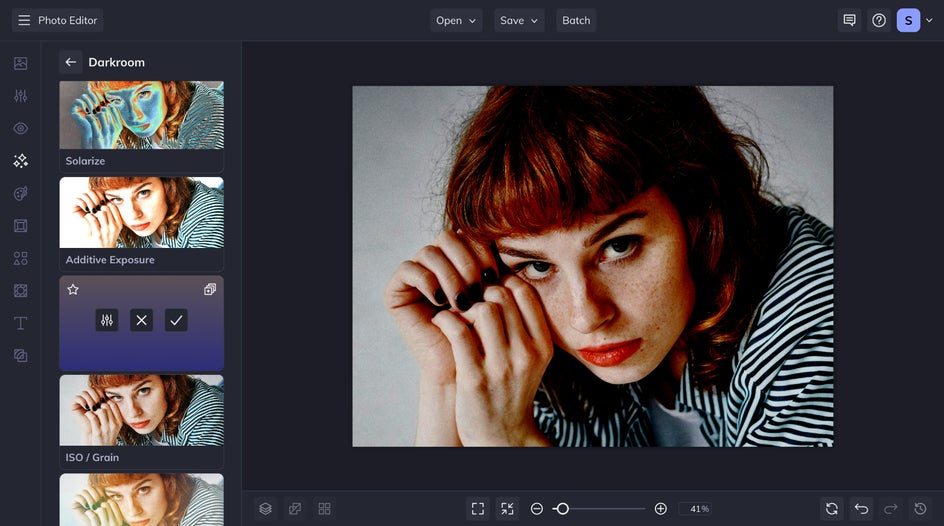
Task: Open the Photo Editor hamburger menu
Action: pyautogui.click(x=24, y=20)
